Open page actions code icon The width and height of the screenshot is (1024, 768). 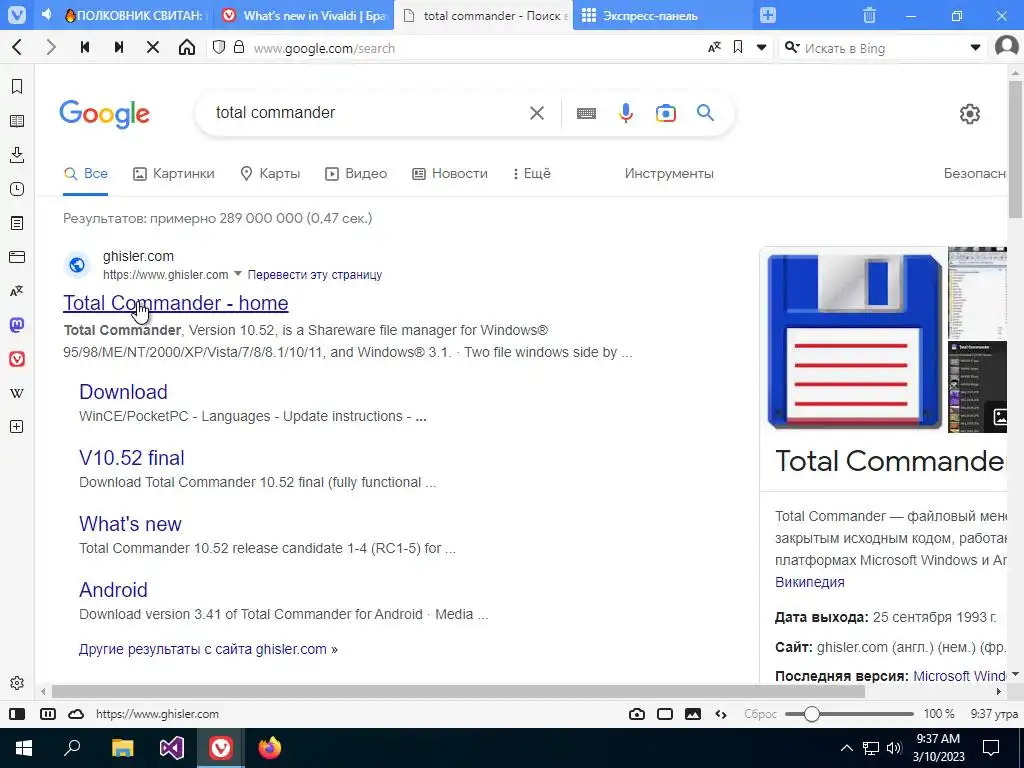[x=721, y=714]
